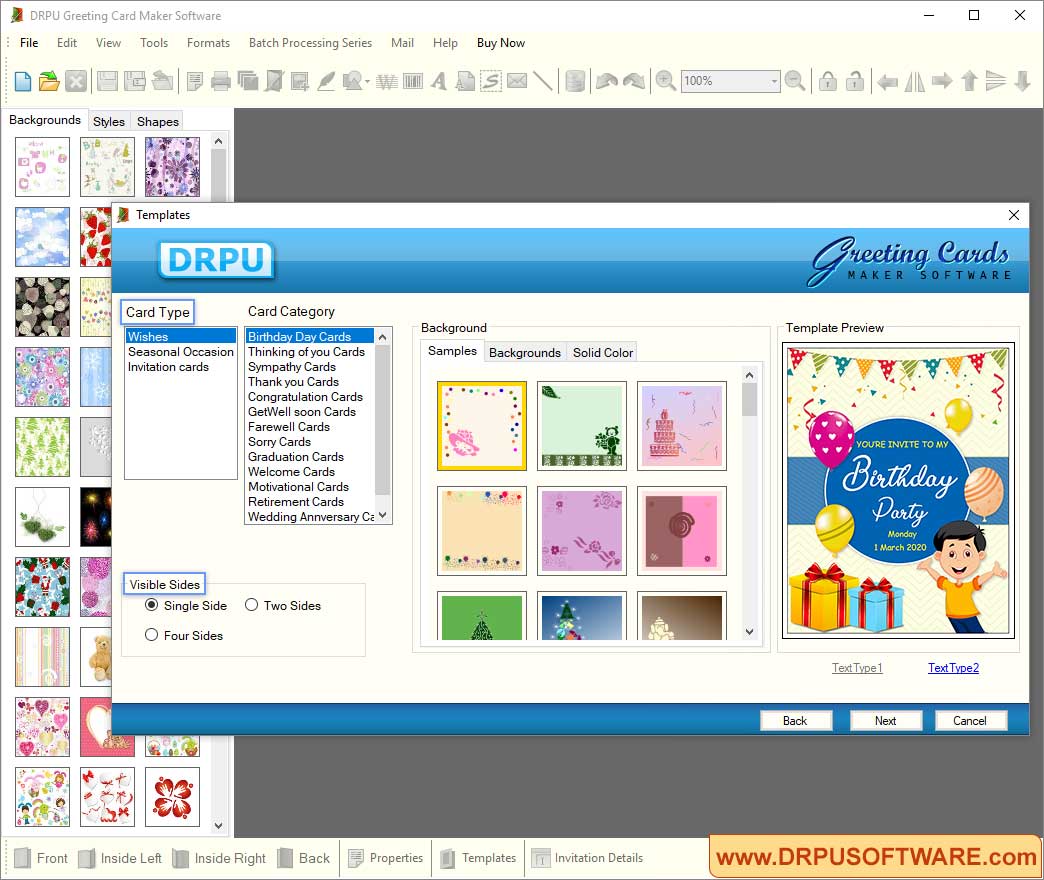1044x880 pixels.
Task: Select Thank you Cards category
Action: pyautogui.click(x=294, y=381)
